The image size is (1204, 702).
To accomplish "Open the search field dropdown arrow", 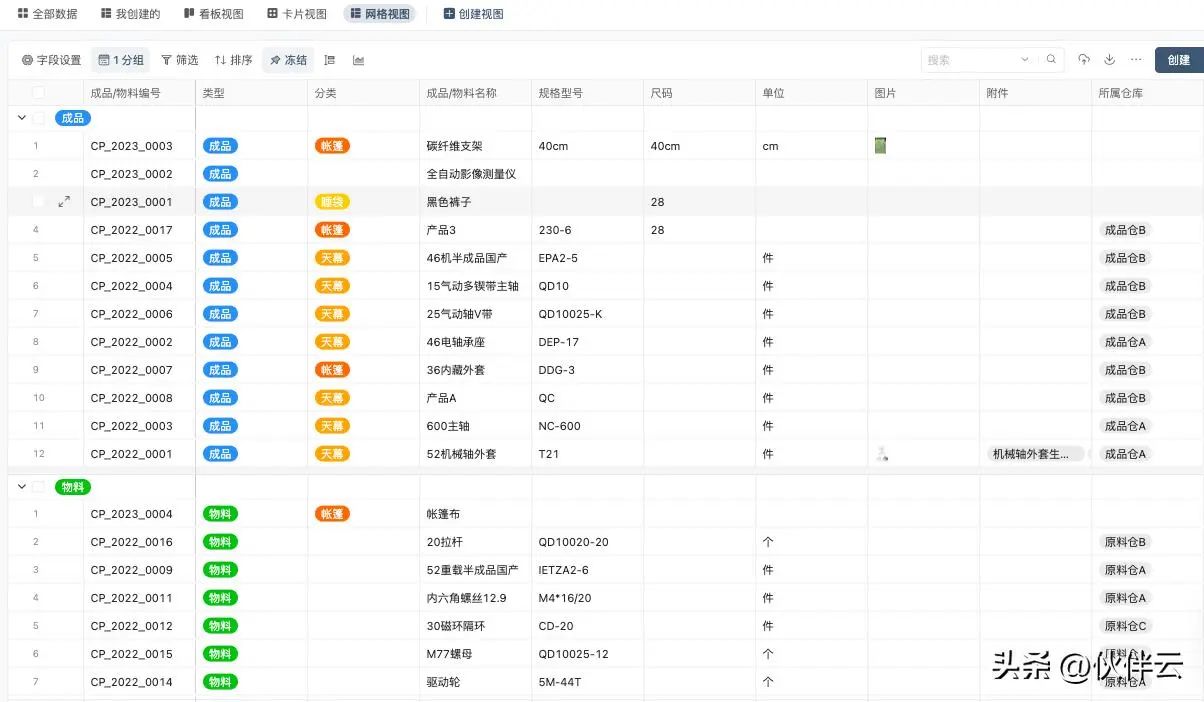I will pos(1024,60).
